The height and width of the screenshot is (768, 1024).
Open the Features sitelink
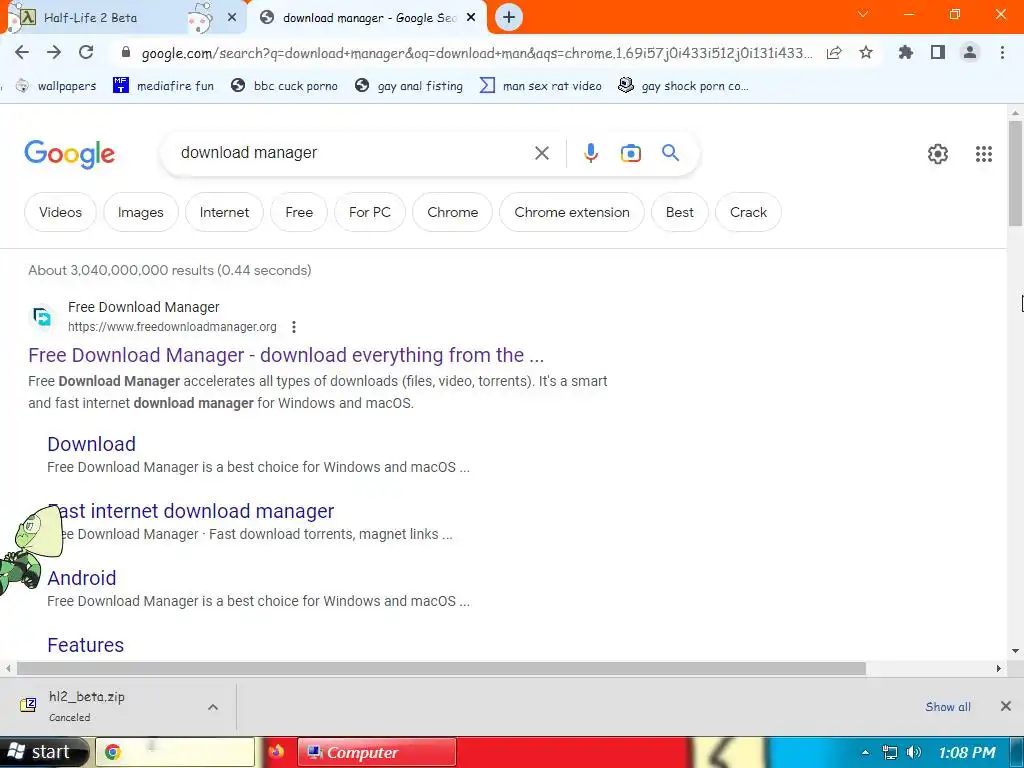pos(86,645)
